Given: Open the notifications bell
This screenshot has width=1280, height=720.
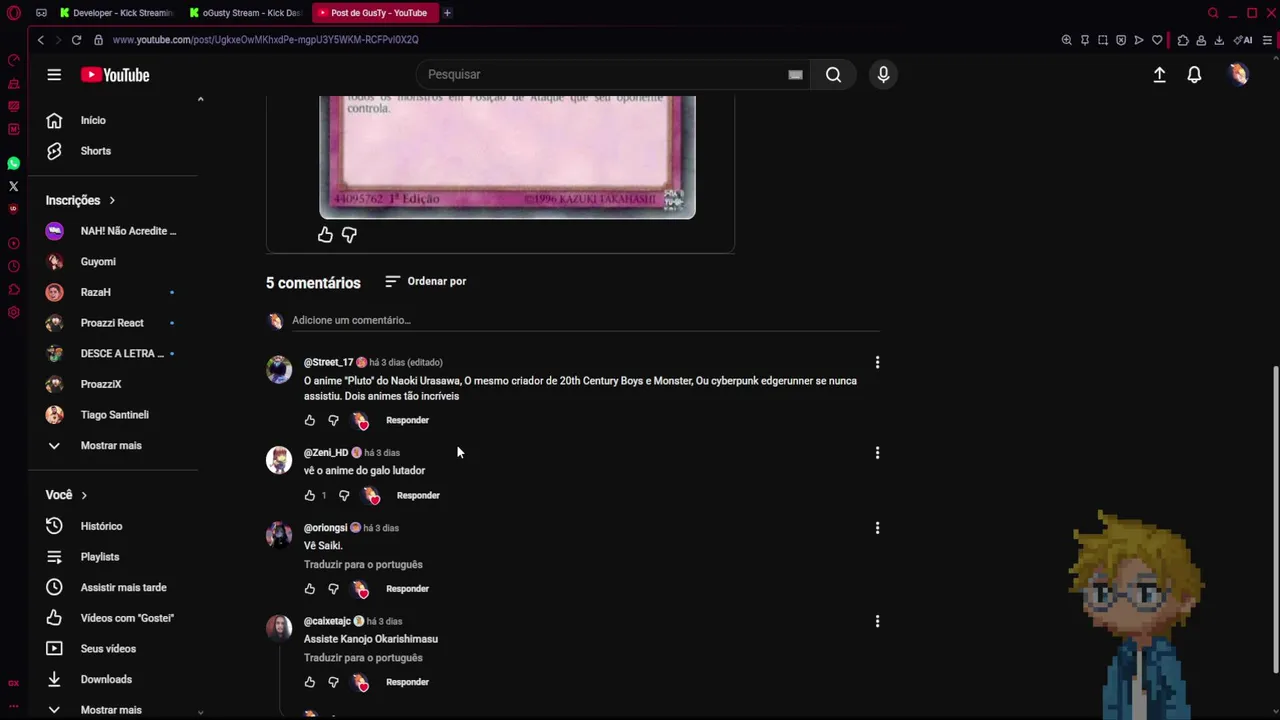Looking at the screenshot, I should point(1194,75).
